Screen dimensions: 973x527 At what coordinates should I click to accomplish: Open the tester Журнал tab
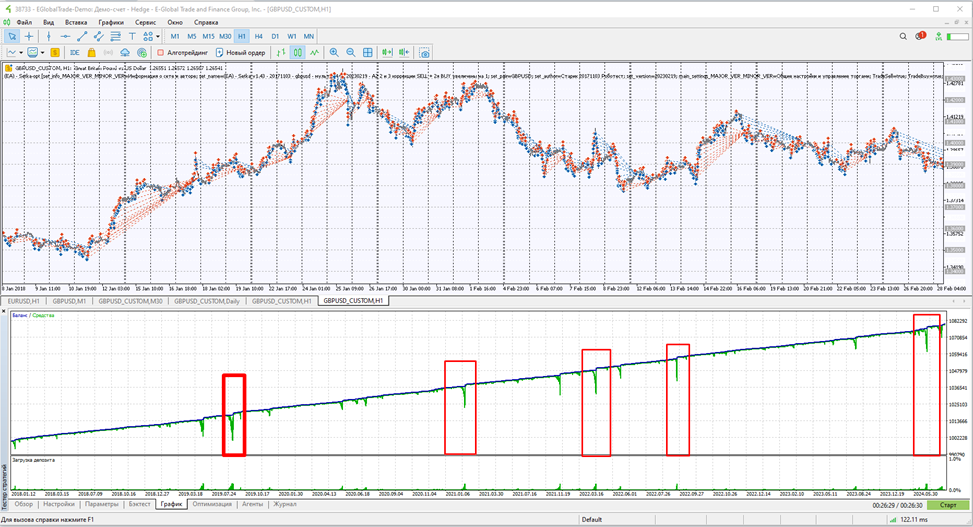pos(285,505)
